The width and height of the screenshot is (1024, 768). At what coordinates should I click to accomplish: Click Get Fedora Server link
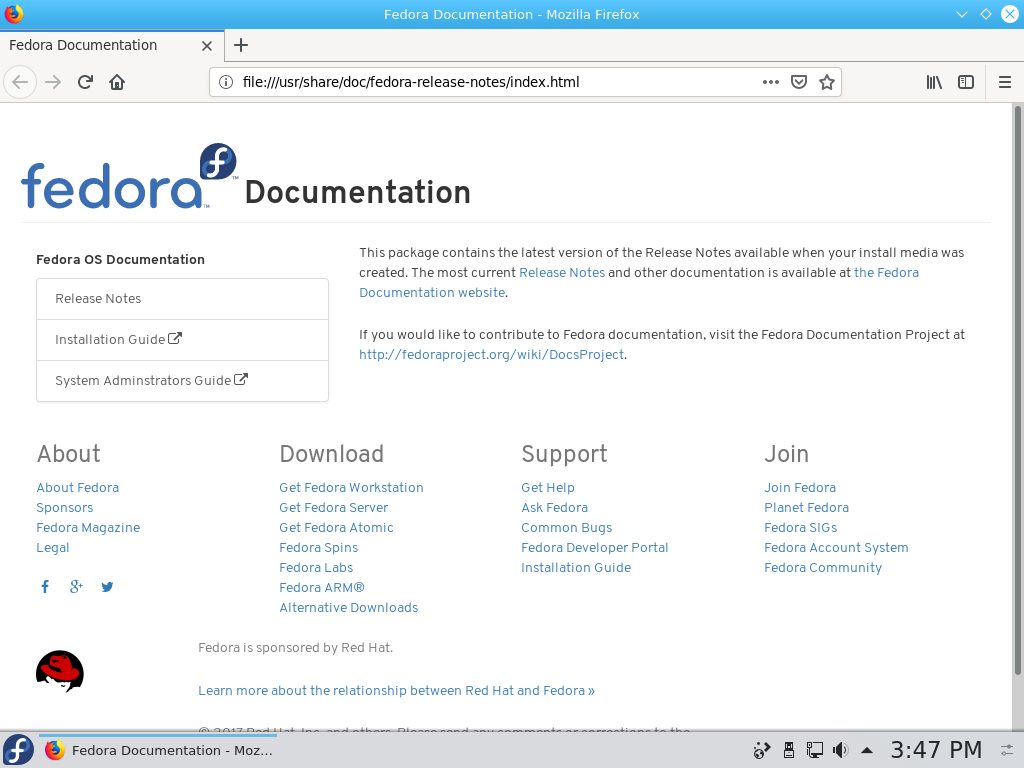pos(334,508)
